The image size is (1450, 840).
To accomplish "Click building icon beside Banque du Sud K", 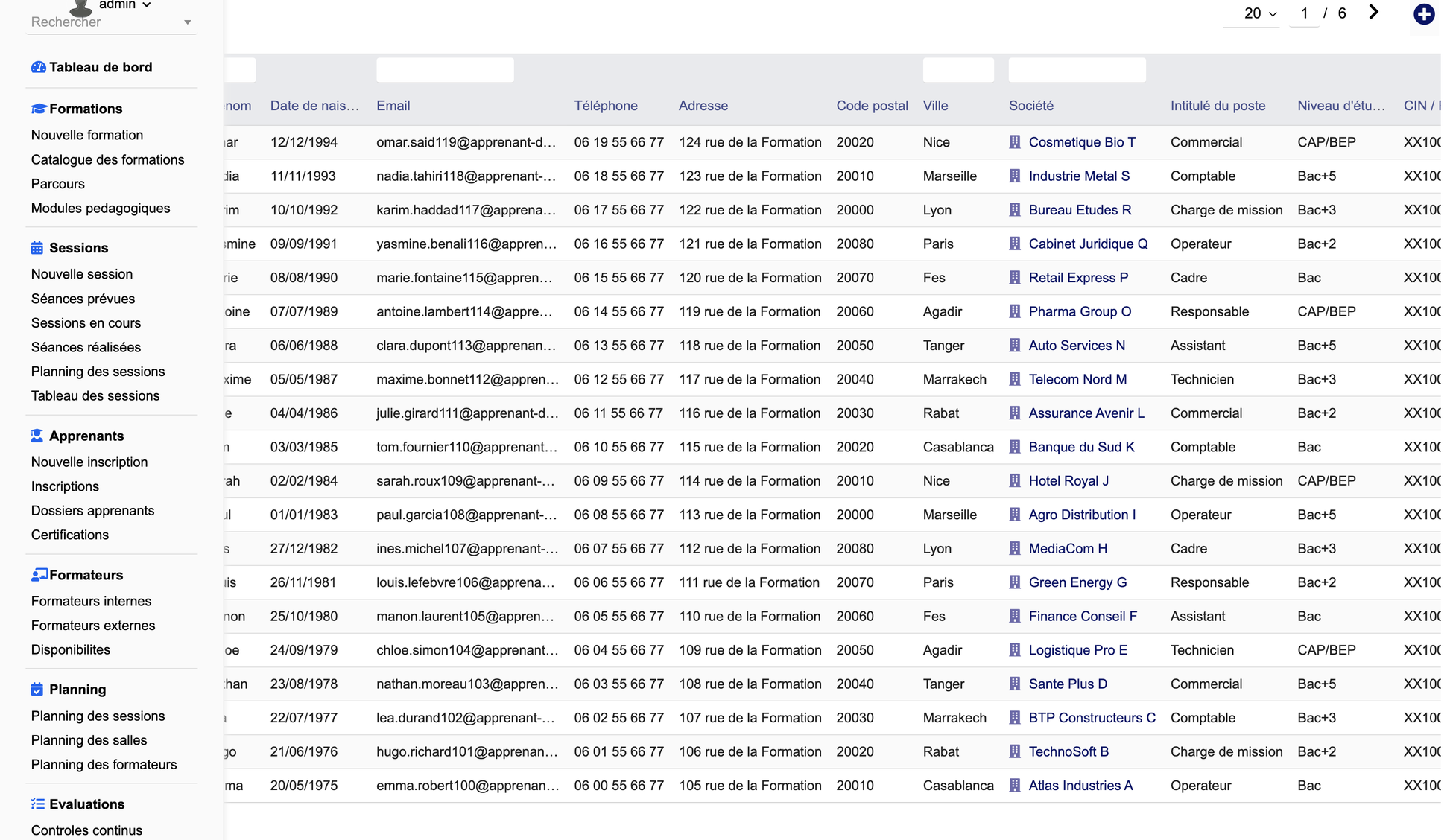I will coord(1015,448).
